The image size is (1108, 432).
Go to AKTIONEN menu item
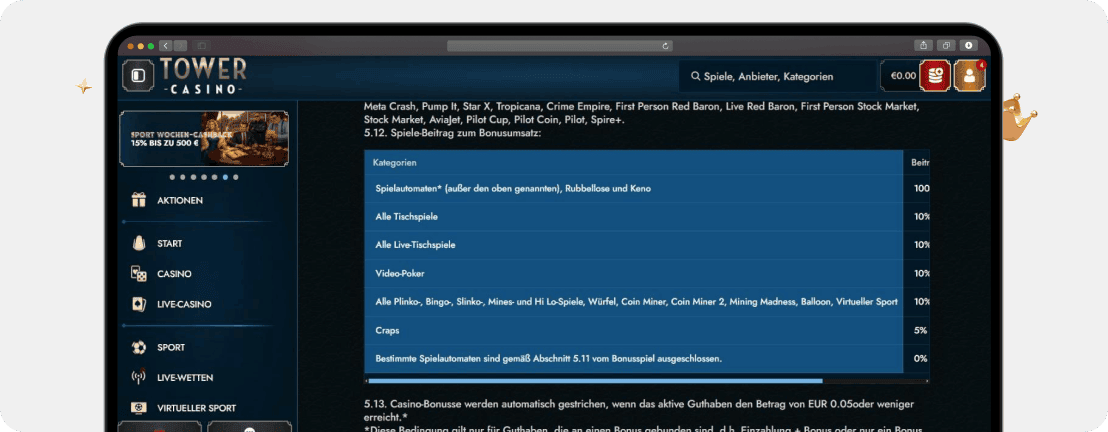[x=180, y=201]
